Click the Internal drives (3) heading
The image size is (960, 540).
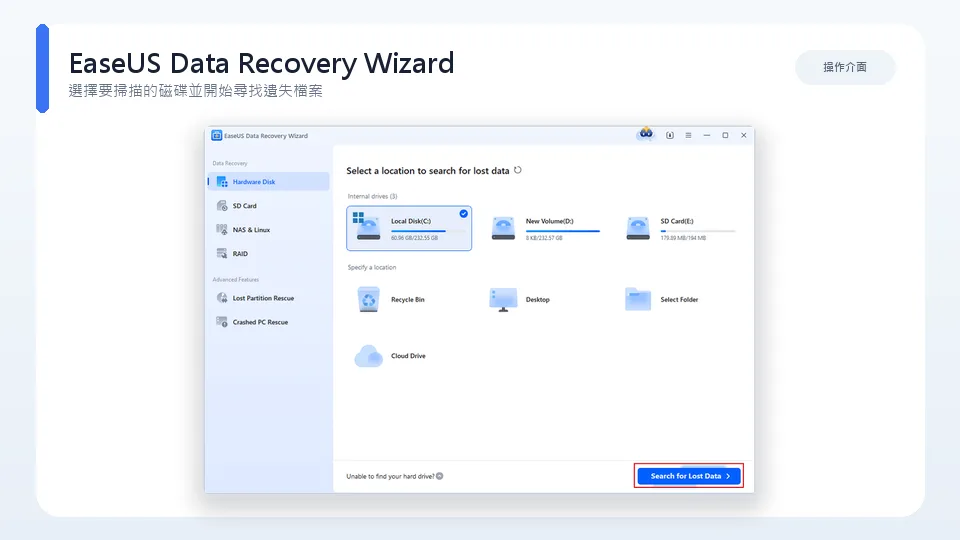[x=372, y=196]
